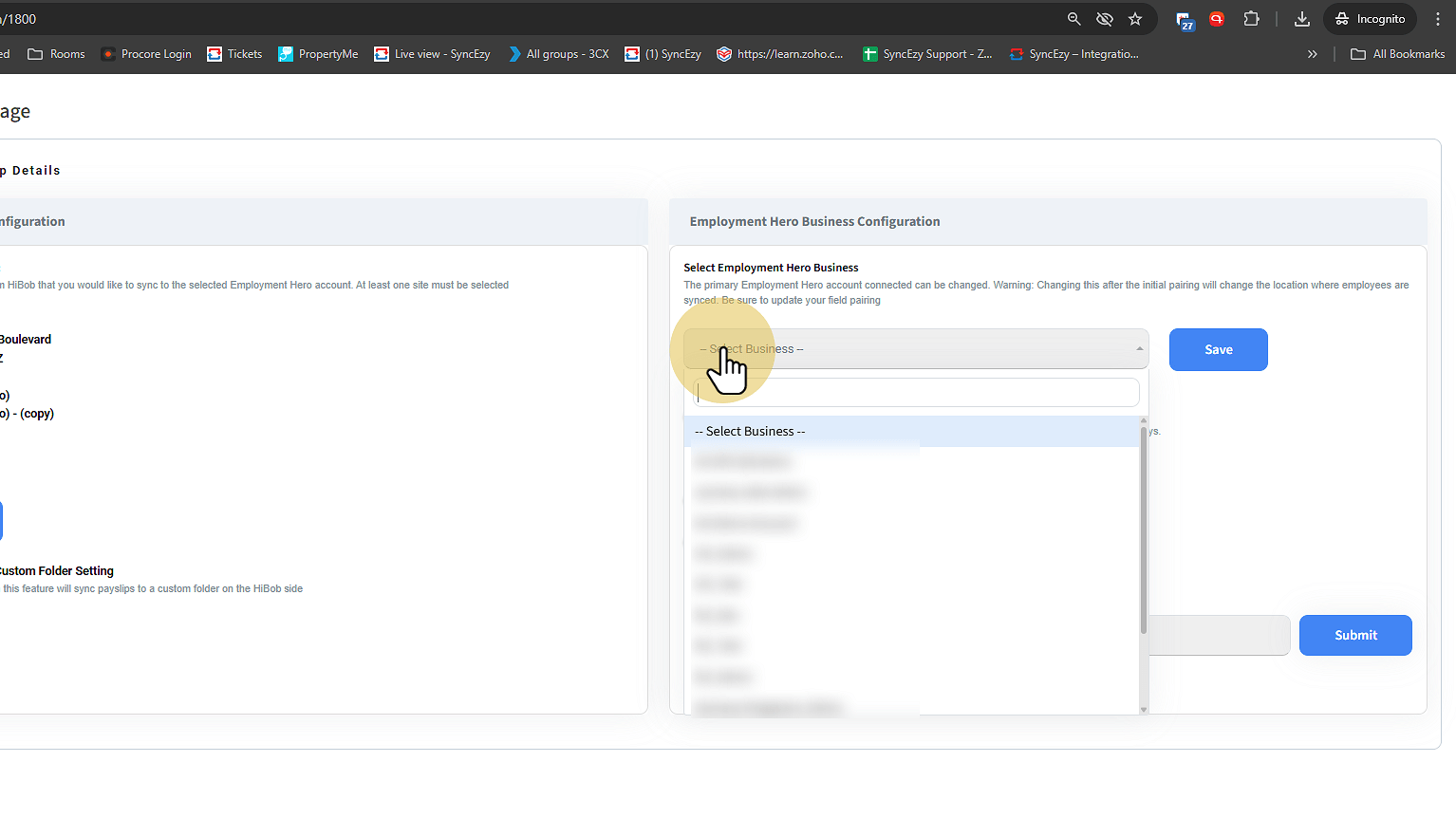Open the Tickets bookmark
The width and height of the screenshot is (1456, 818).
click(x=234, y=54)
